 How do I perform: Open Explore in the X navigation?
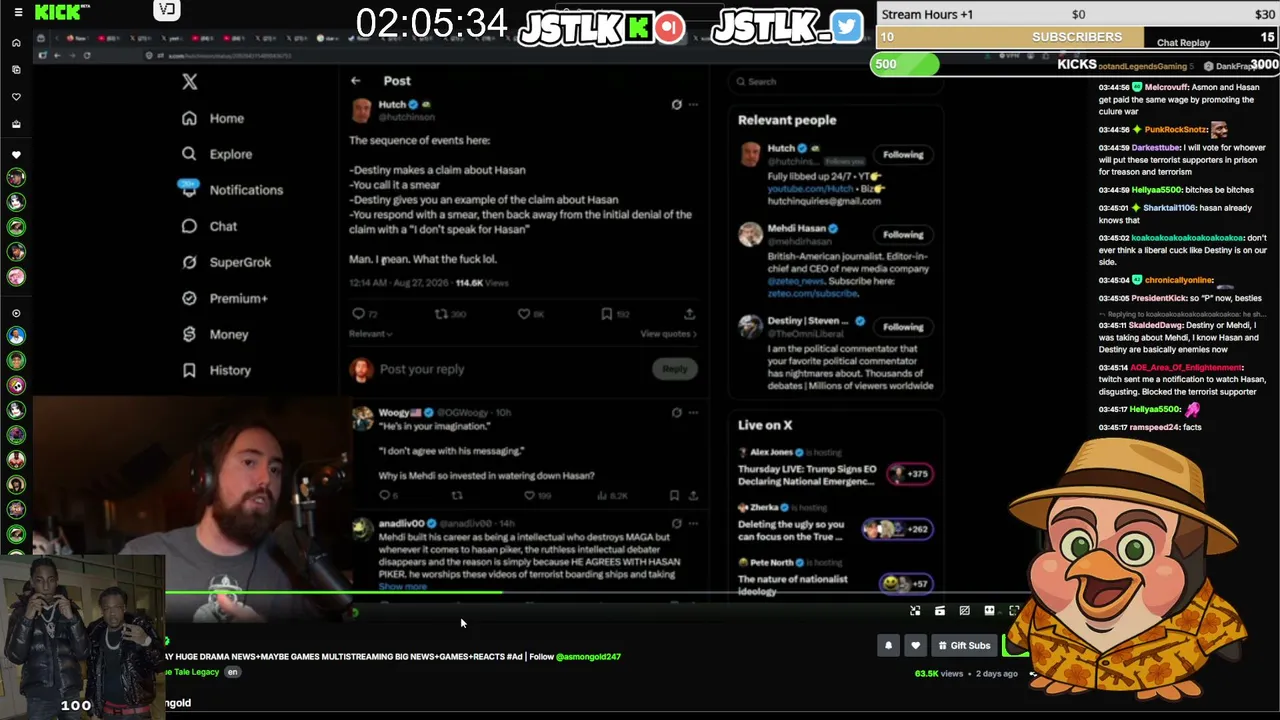point(217,154)
